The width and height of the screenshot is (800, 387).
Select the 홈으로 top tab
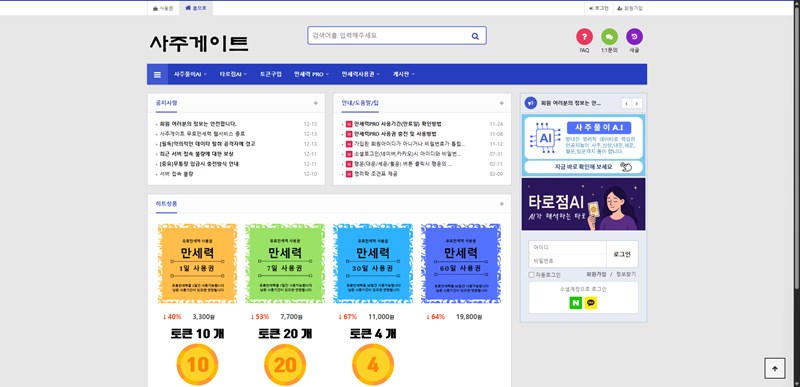pyautogui.click(x=196, y=9)
